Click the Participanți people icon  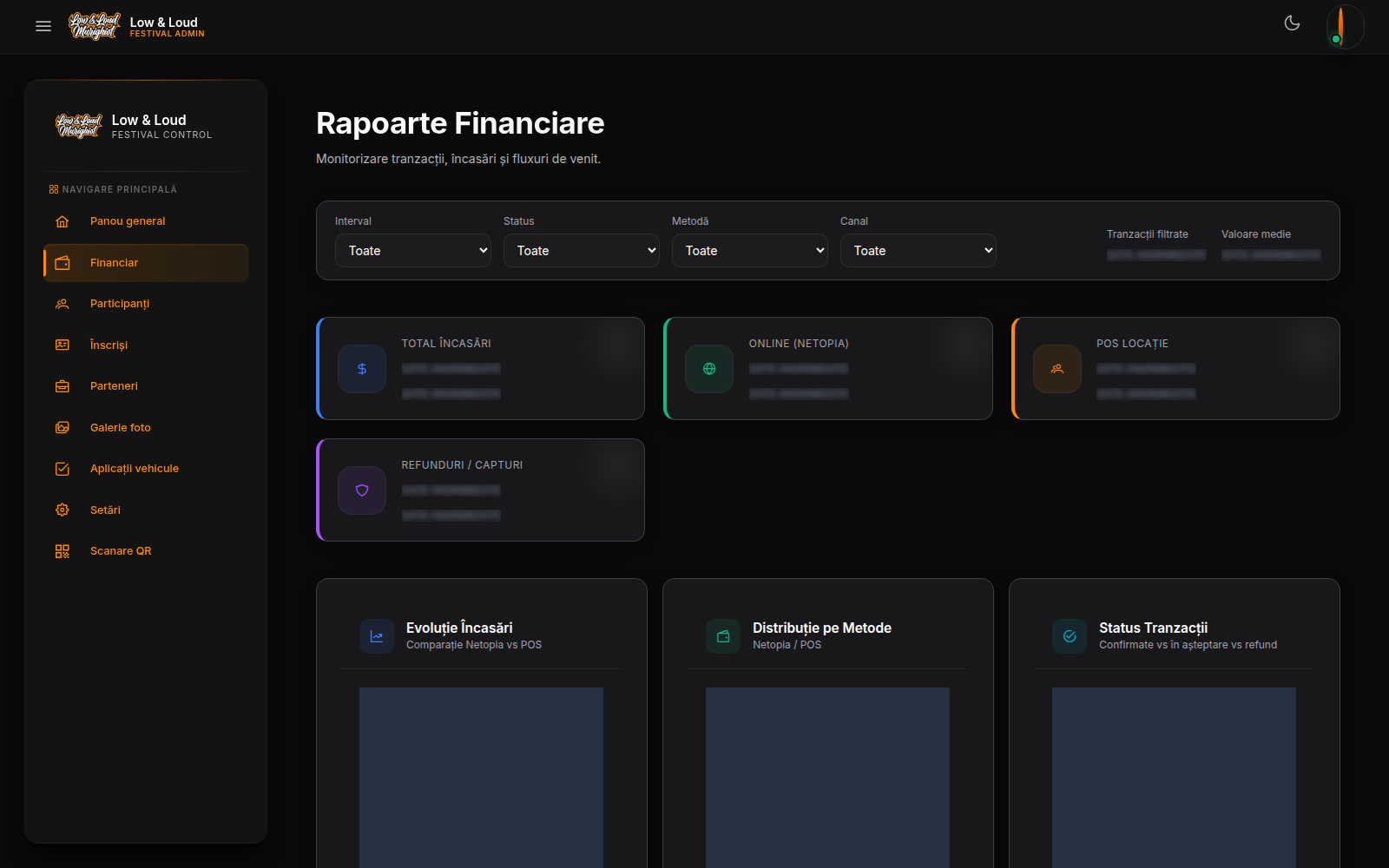tap(63, 304)
